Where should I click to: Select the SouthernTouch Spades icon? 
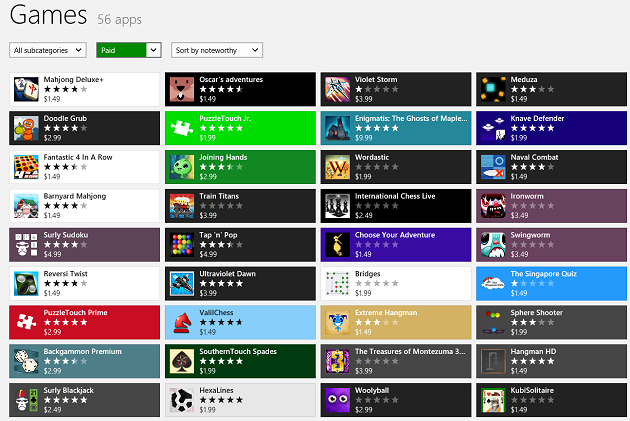pyautogui.click(x=182, y=361)
